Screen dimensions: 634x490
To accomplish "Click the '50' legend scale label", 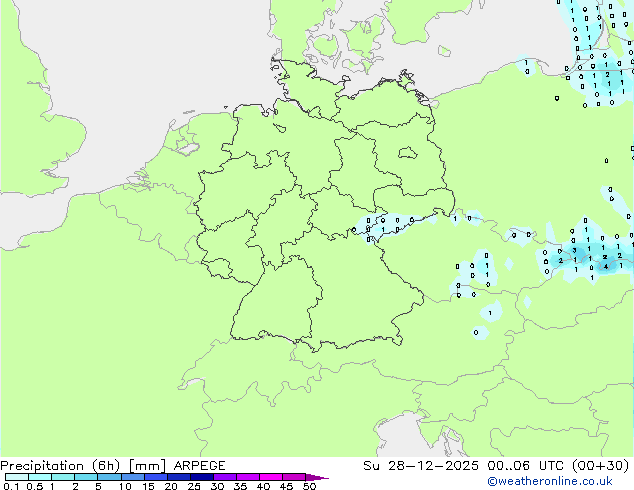I will 310,486.
